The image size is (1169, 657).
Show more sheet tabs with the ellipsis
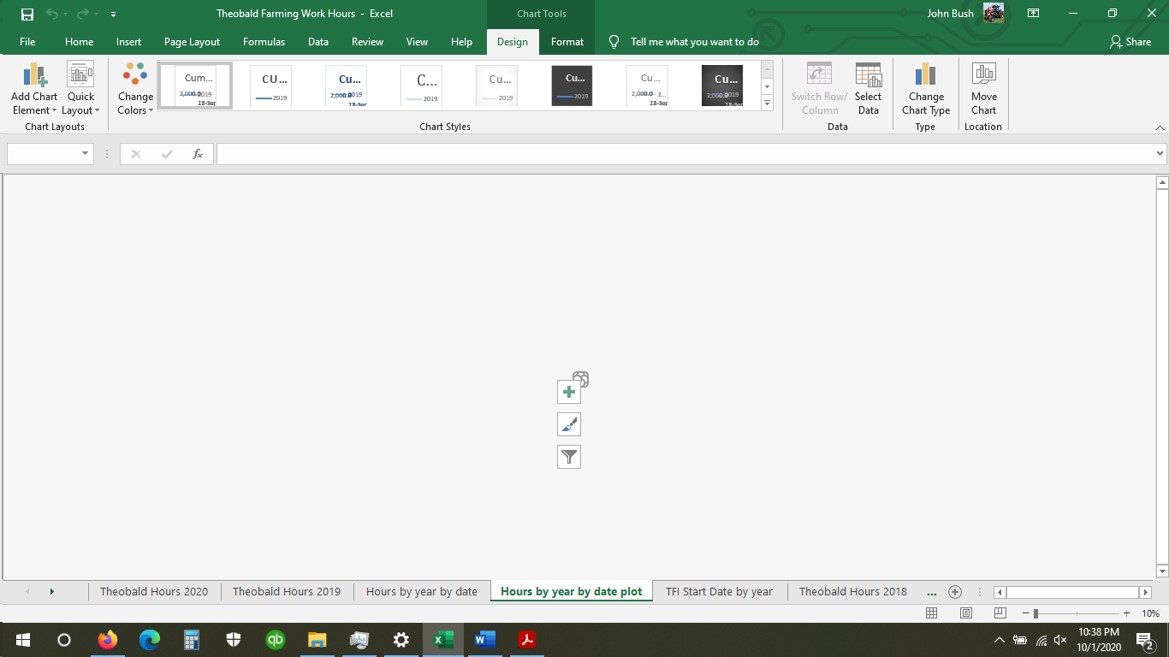coord(931,592)
